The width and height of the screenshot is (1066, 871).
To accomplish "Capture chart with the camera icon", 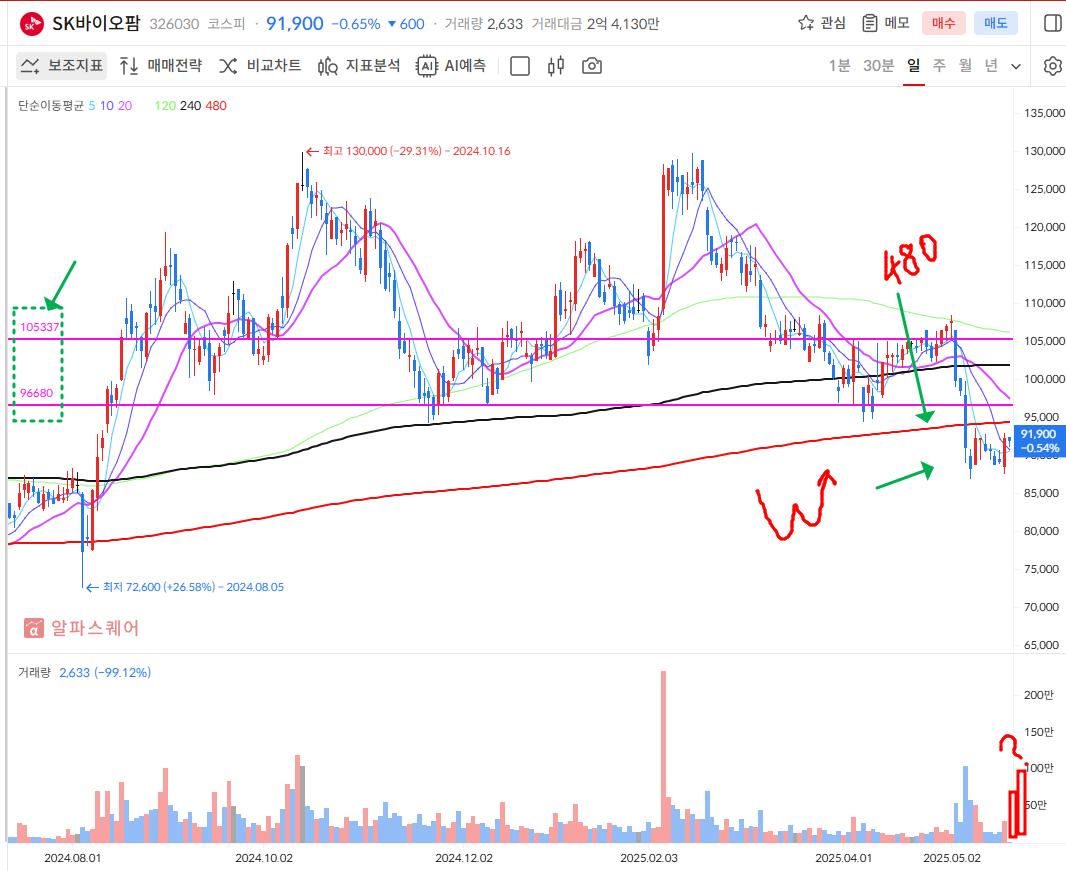I will 591,66.
